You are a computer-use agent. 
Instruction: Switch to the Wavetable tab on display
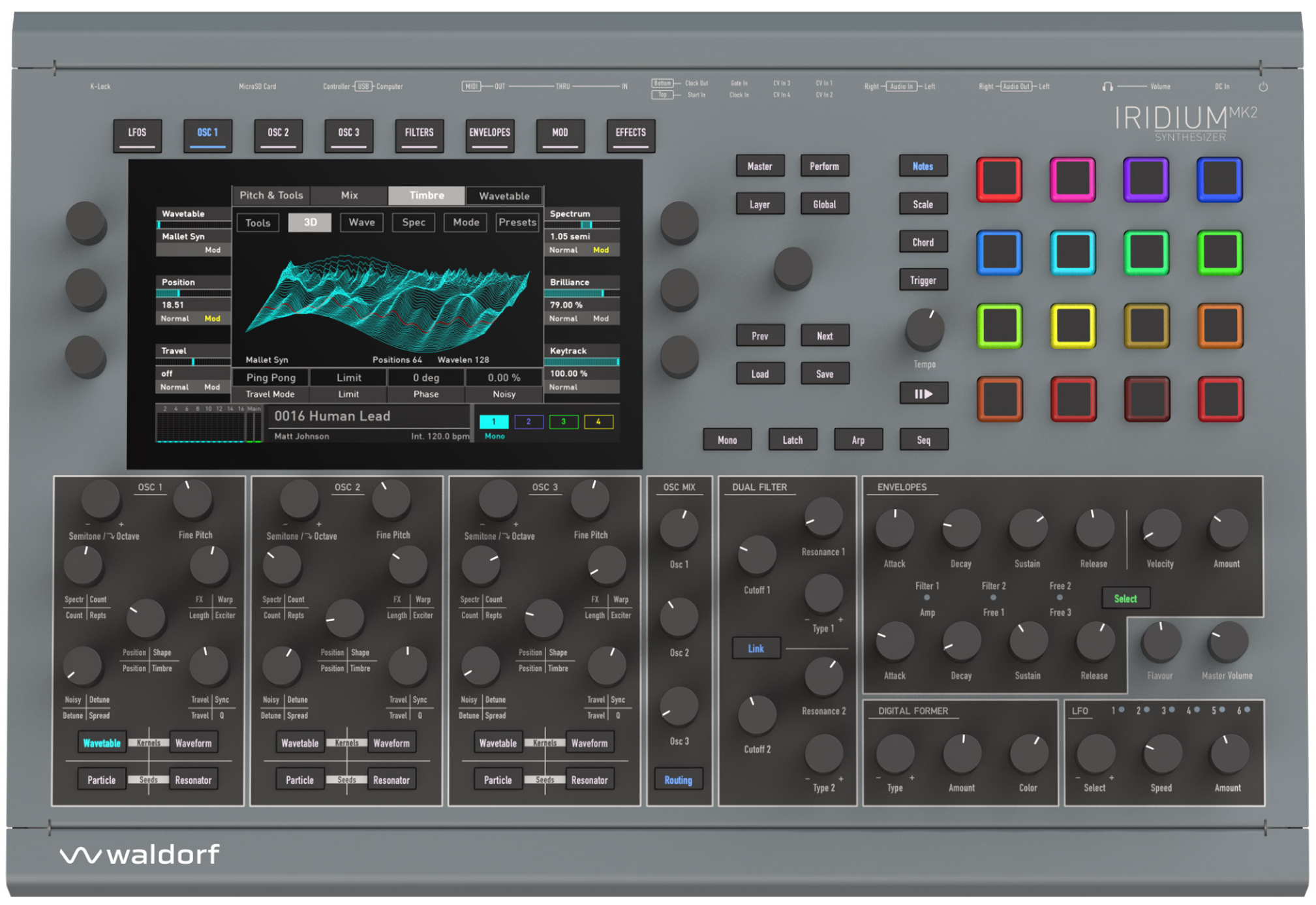click(x=504, y=196)
